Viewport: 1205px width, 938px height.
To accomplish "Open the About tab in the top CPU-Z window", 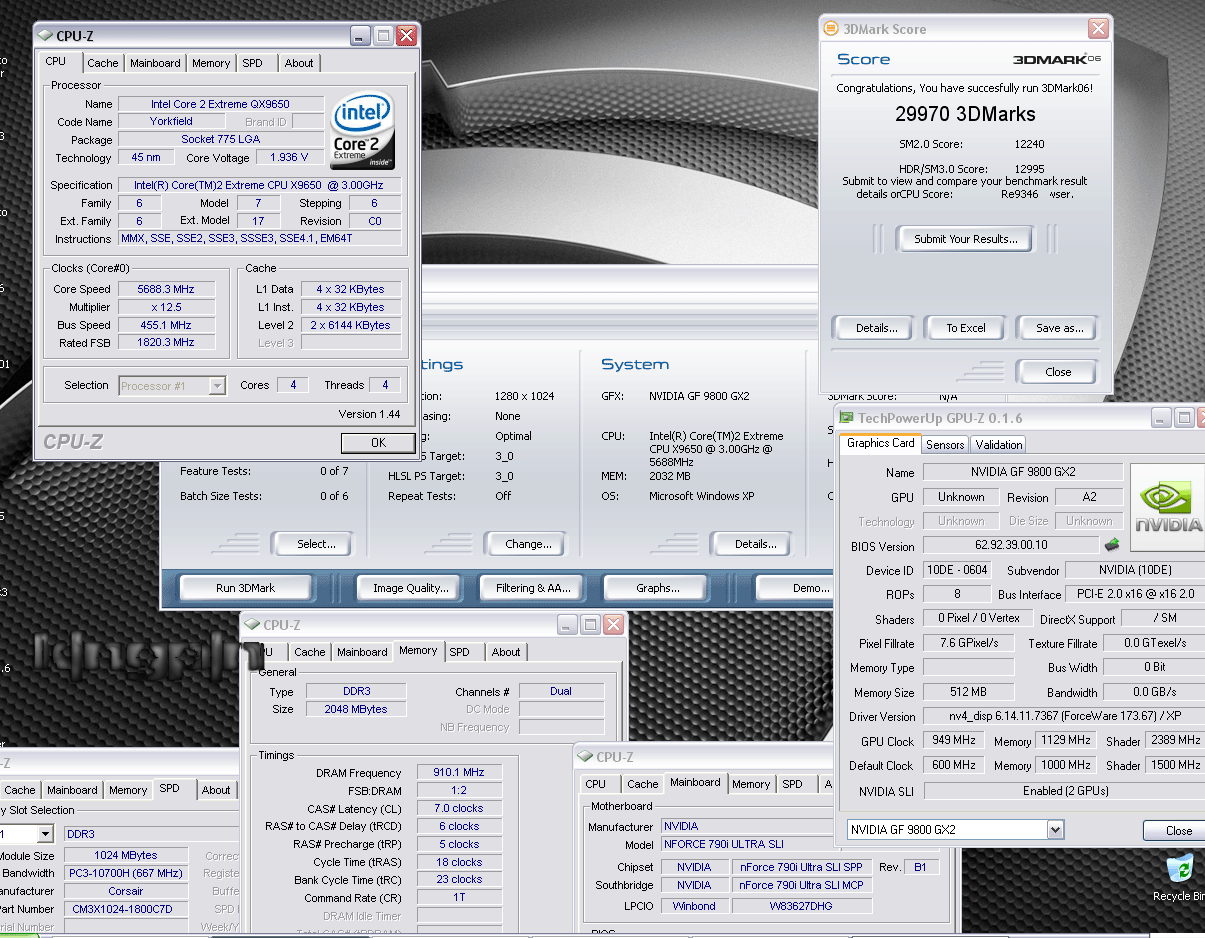I will pyautogui.click(x=299, y=63).
